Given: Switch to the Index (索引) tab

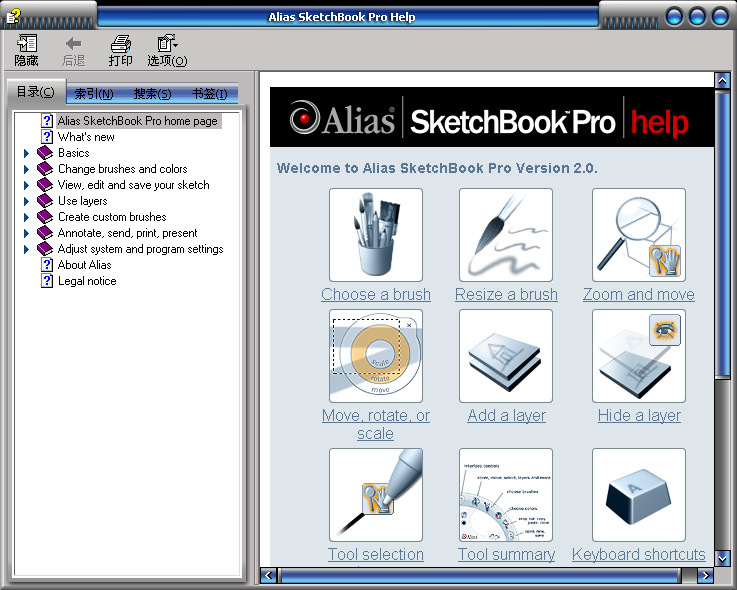Looking at the screenshot, I should (x=94, y=94).
